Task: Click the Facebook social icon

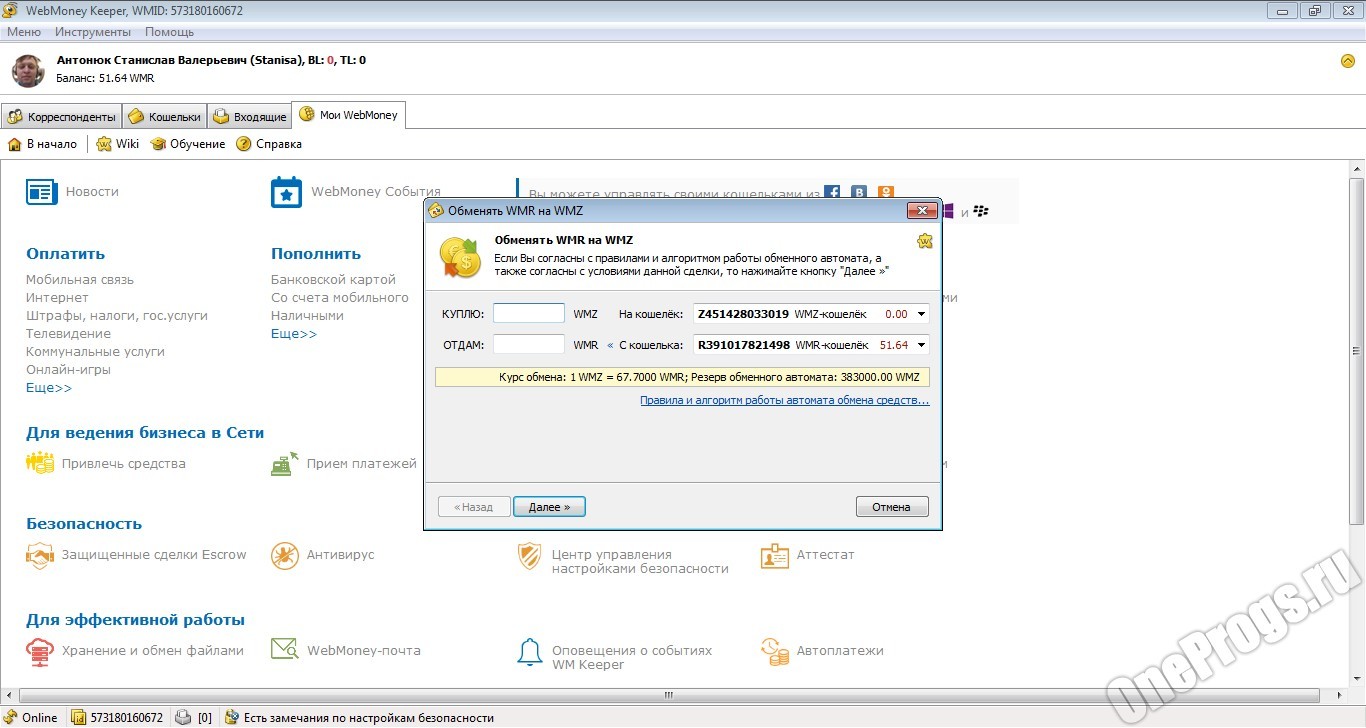Action: point(832,193)
